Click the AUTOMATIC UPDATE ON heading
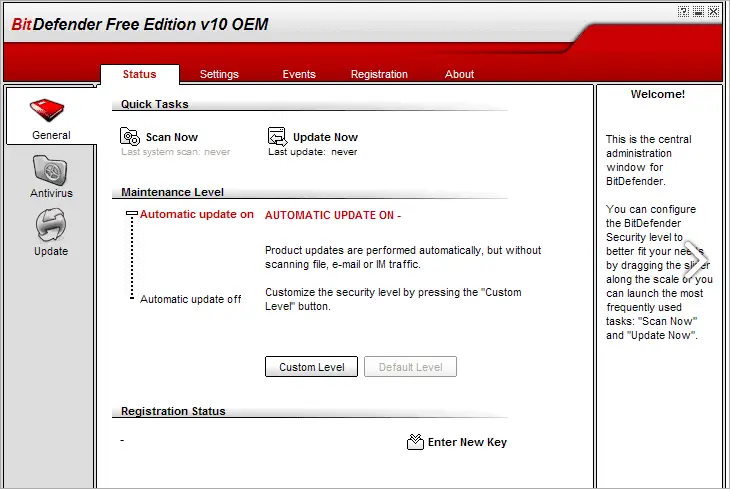This screenshot has height=489, width=730. tap(332, 215)
